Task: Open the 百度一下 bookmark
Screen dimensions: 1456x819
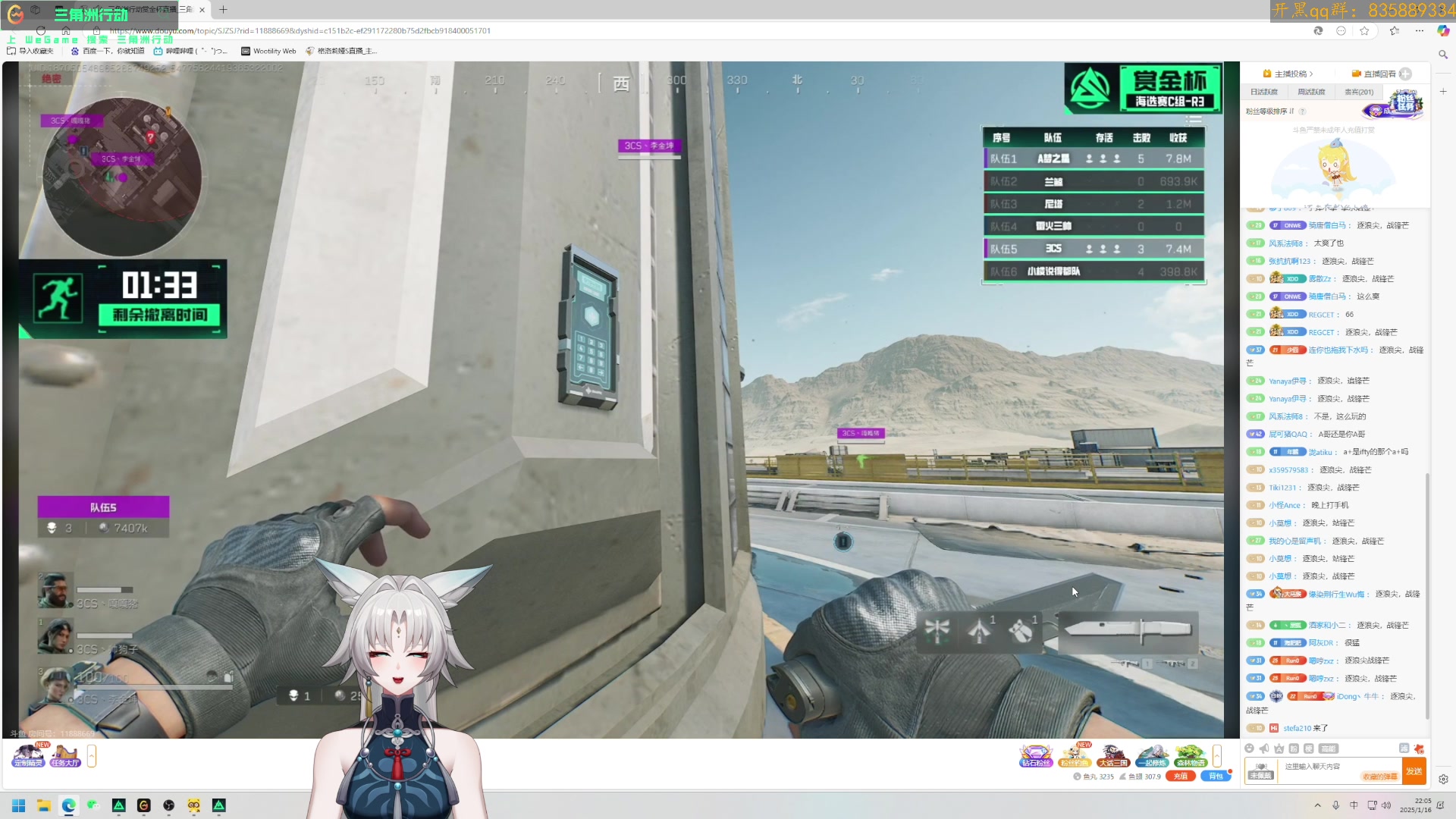Action: 108,51
